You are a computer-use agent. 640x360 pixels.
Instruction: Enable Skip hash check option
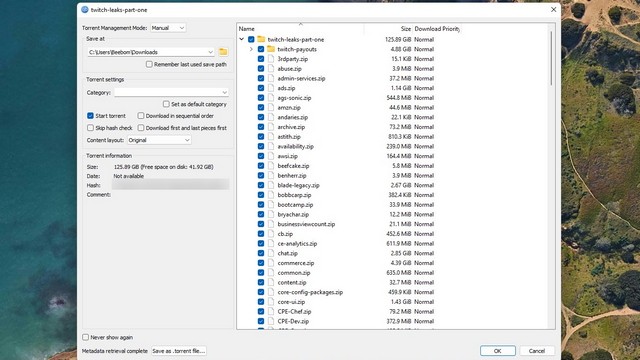point(91,128)
